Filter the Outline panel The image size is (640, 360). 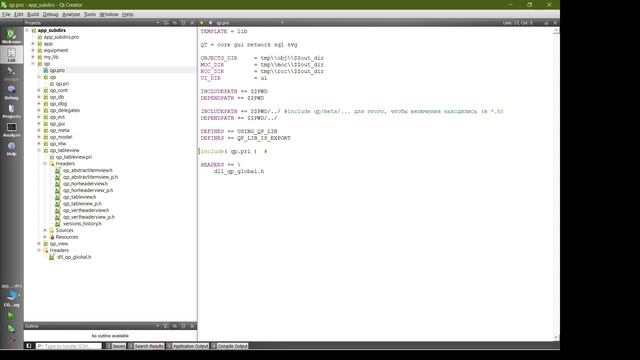point(166,326)
